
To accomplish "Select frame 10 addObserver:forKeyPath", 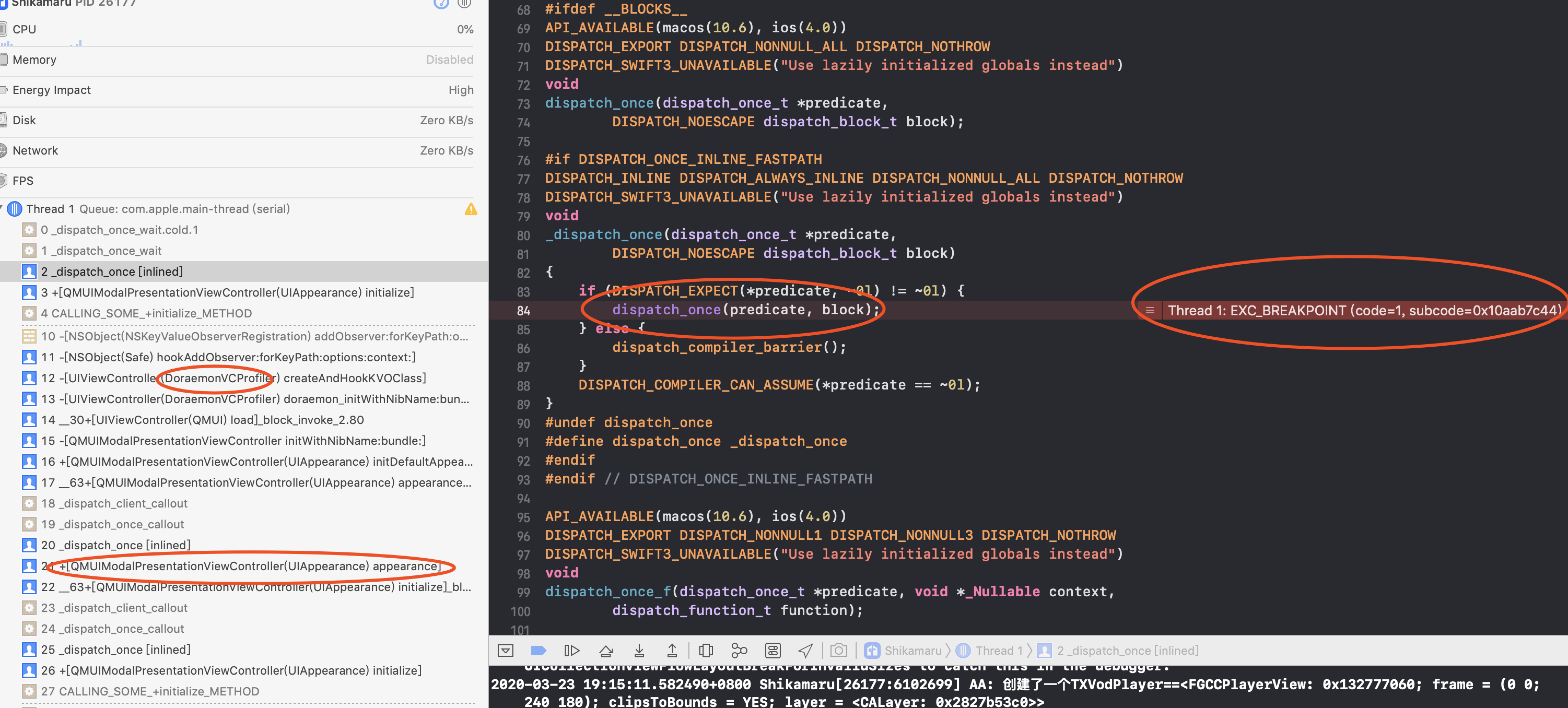I will [x=243, y=336].
